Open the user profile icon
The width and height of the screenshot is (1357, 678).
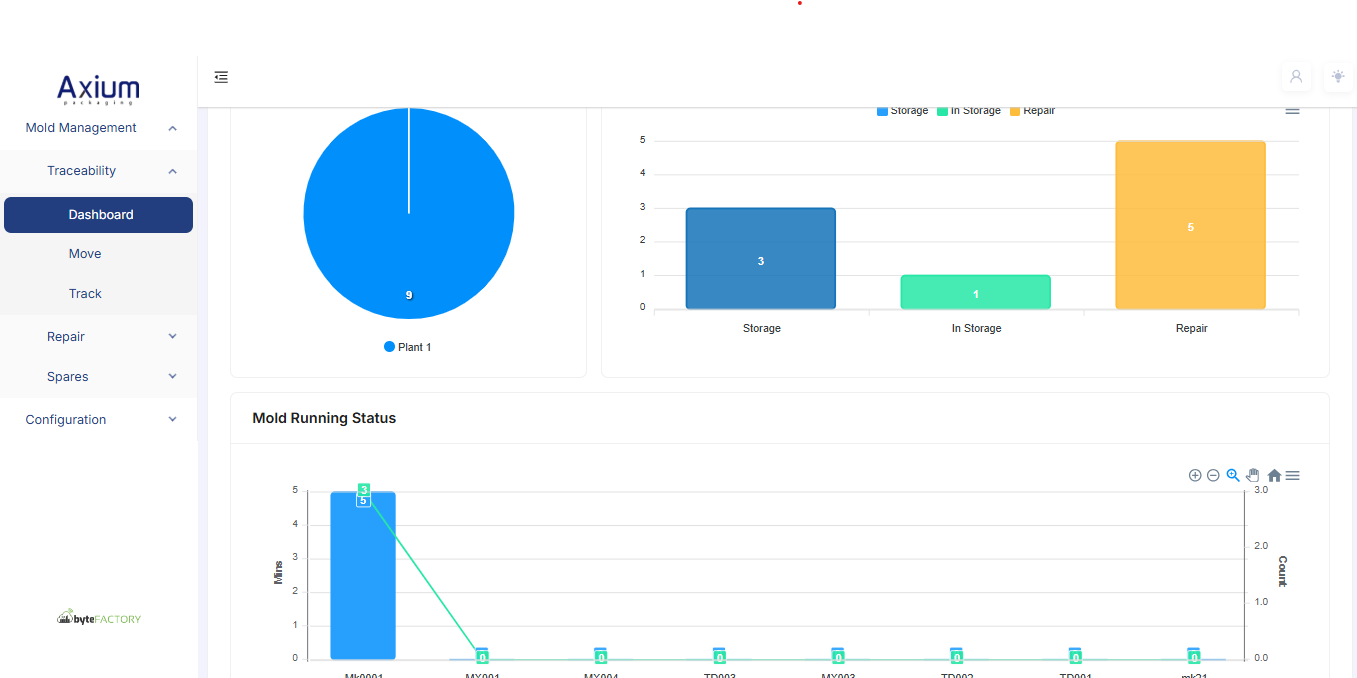pyautogui.click(x=1296, y=77)
